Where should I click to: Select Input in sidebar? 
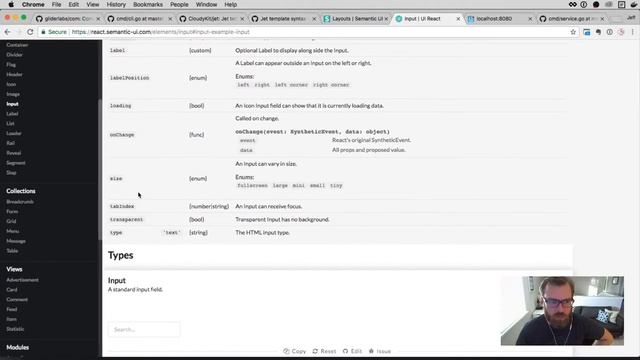point(12,104)
